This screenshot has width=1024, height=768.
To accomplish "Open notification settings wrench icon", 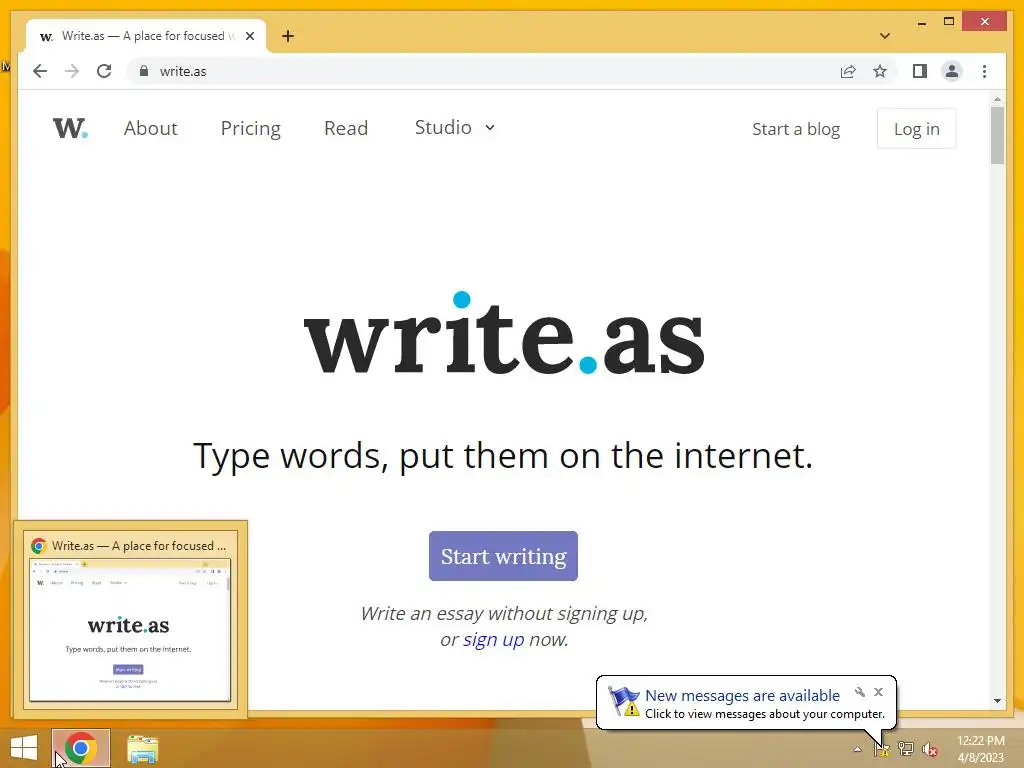I will tap(860, 692).
